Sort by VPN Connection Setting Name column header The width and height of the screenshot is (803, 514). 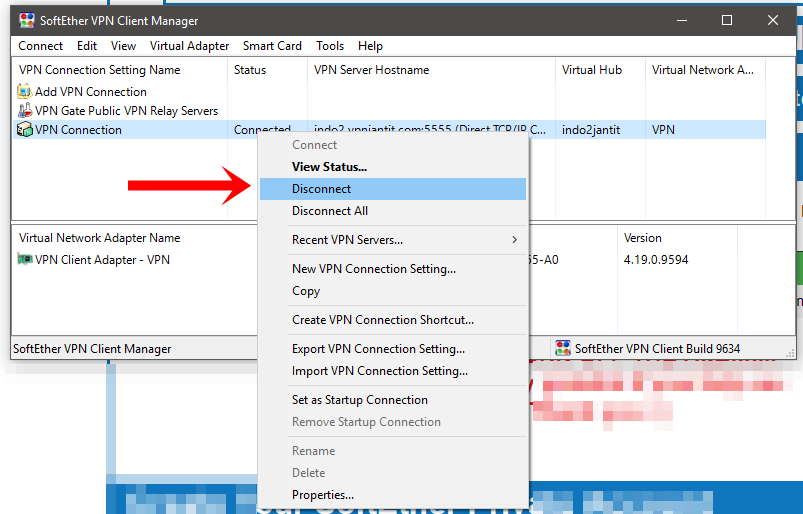[120, 70]
